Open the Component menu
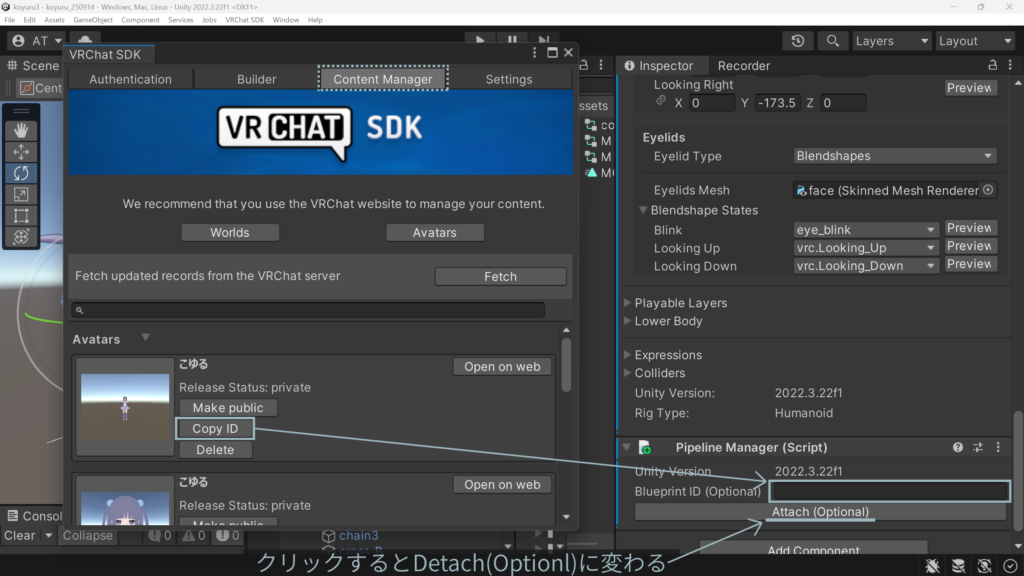This screenshot has width=1024, height=576. tap(140, 20)
